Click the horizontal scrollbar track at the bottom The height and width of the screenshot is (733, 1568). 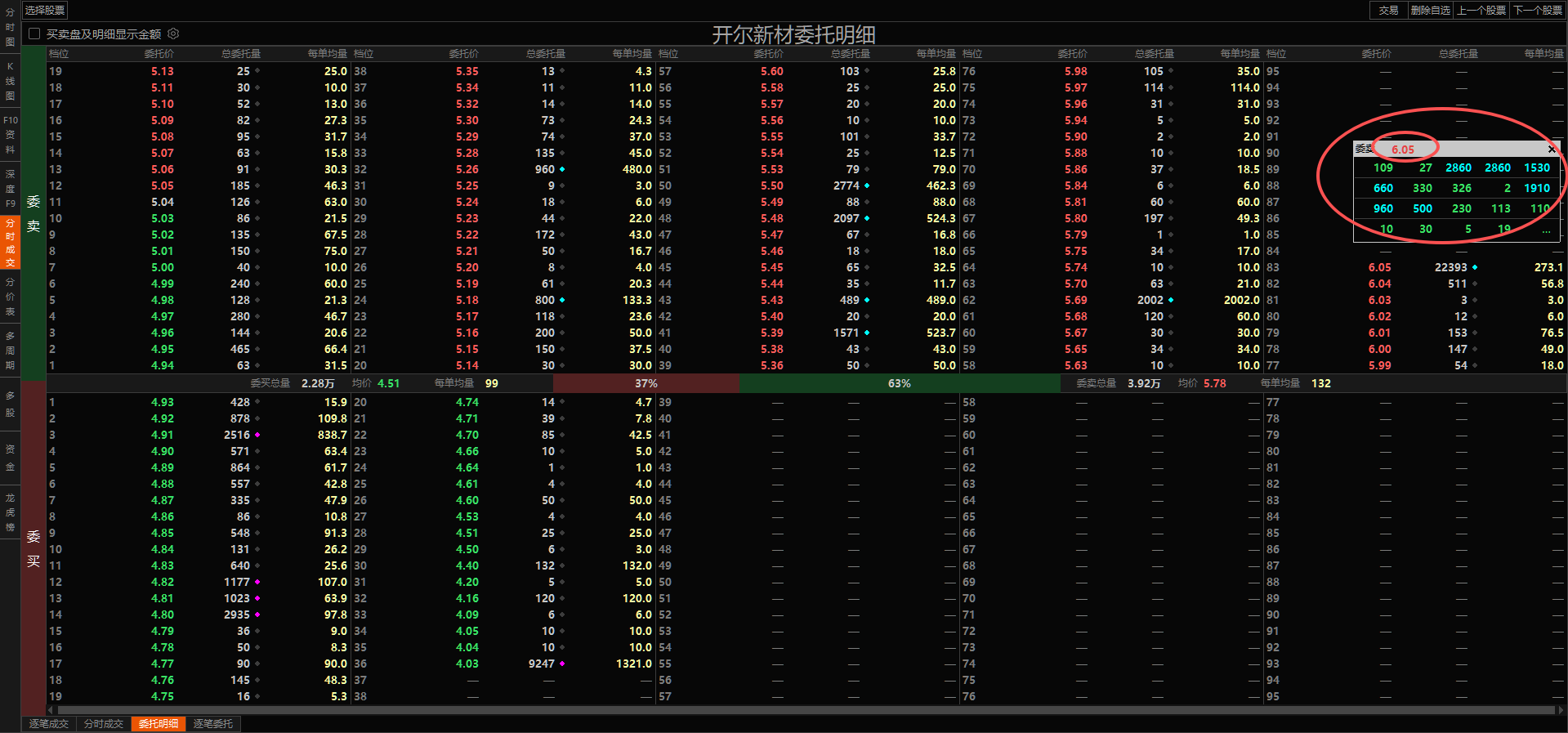point(805,710)
